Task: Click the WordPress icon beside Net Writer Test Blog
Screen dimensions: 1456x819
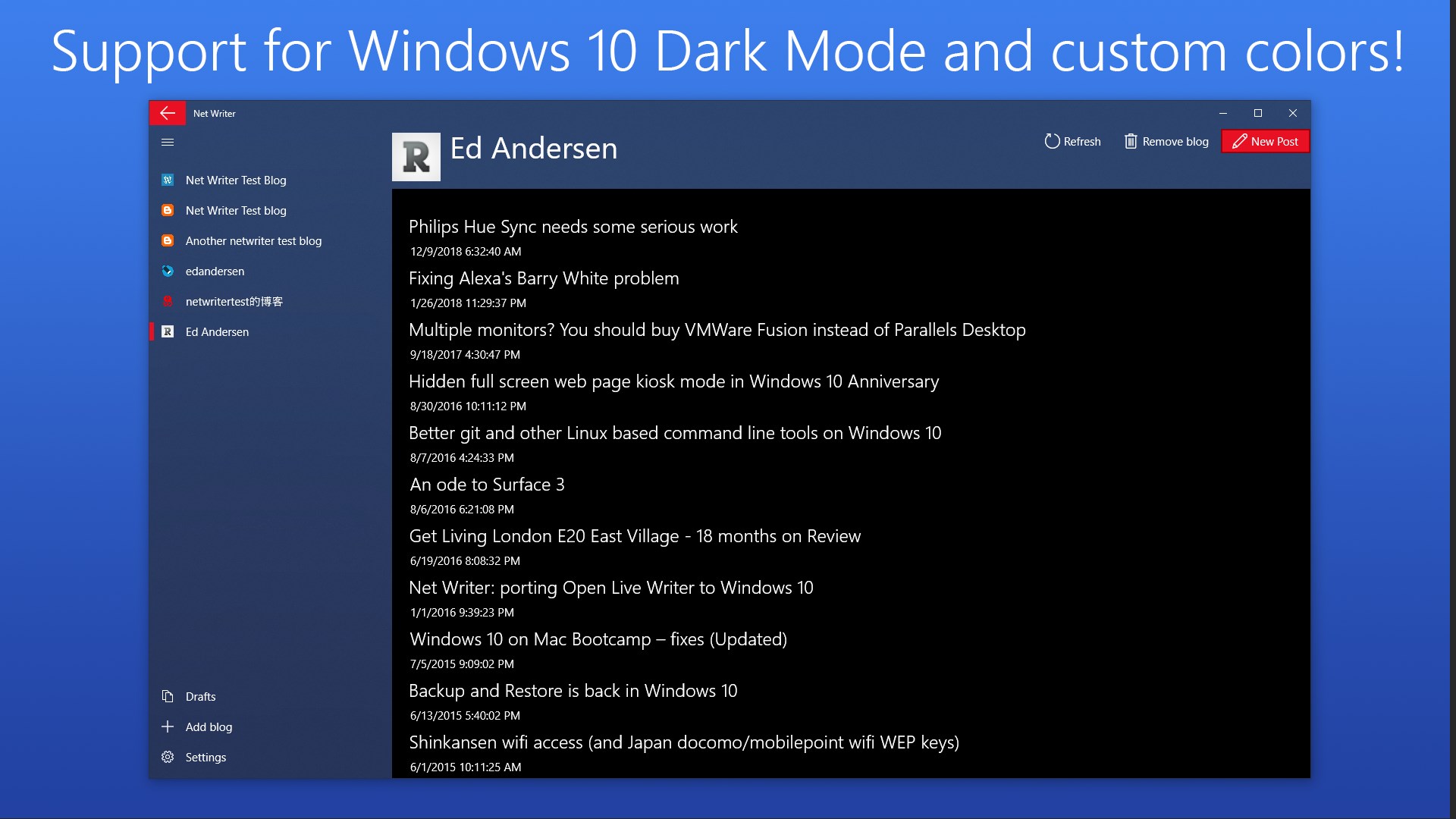Action: point(168,180)
